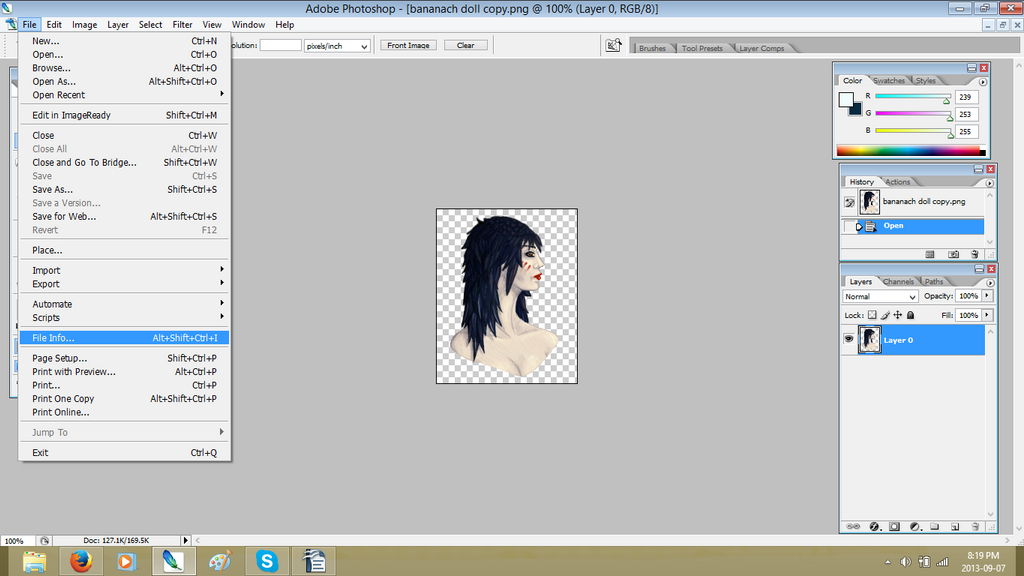The width and height of the screenshot is (1024, 576).
Task: Open the Opacity slider arrow
Action: [987, 296]
